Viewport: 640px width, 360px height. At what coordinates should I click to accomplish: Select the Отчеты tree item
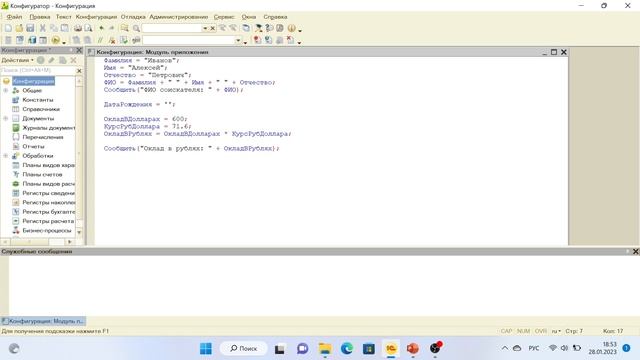tap(33, 146)
